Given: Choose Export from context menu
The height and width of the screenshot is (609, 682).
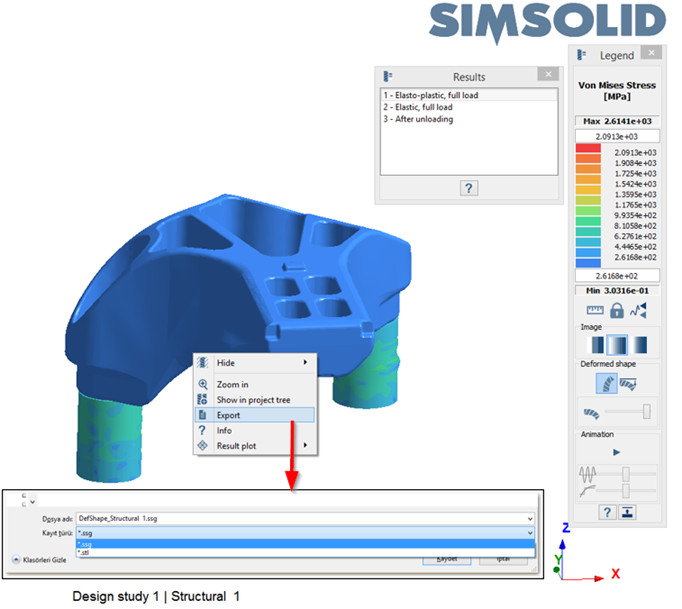Looking at the screenshot, I should pyautogui.click(x=255, y=415).
